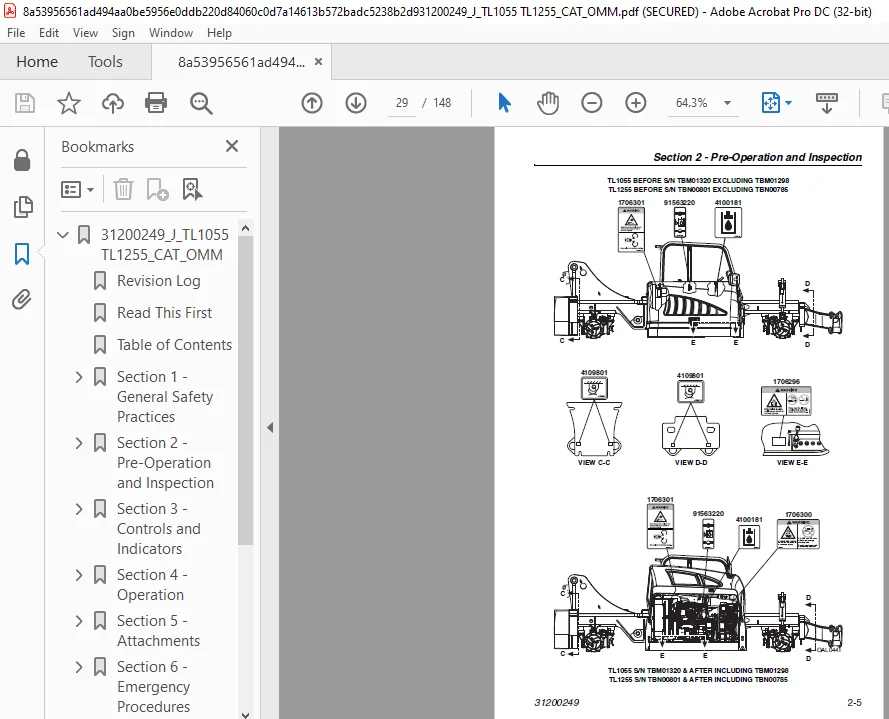Open security lock panel in sidebar

click(x=22, y=160)
